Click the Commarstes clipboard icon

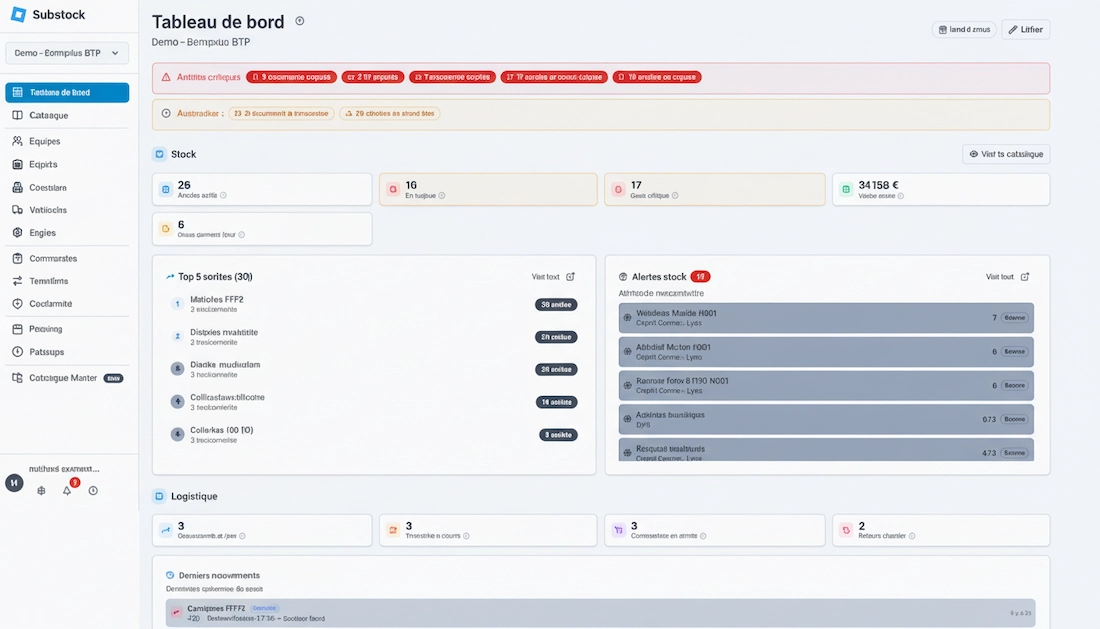pos(18,258)
